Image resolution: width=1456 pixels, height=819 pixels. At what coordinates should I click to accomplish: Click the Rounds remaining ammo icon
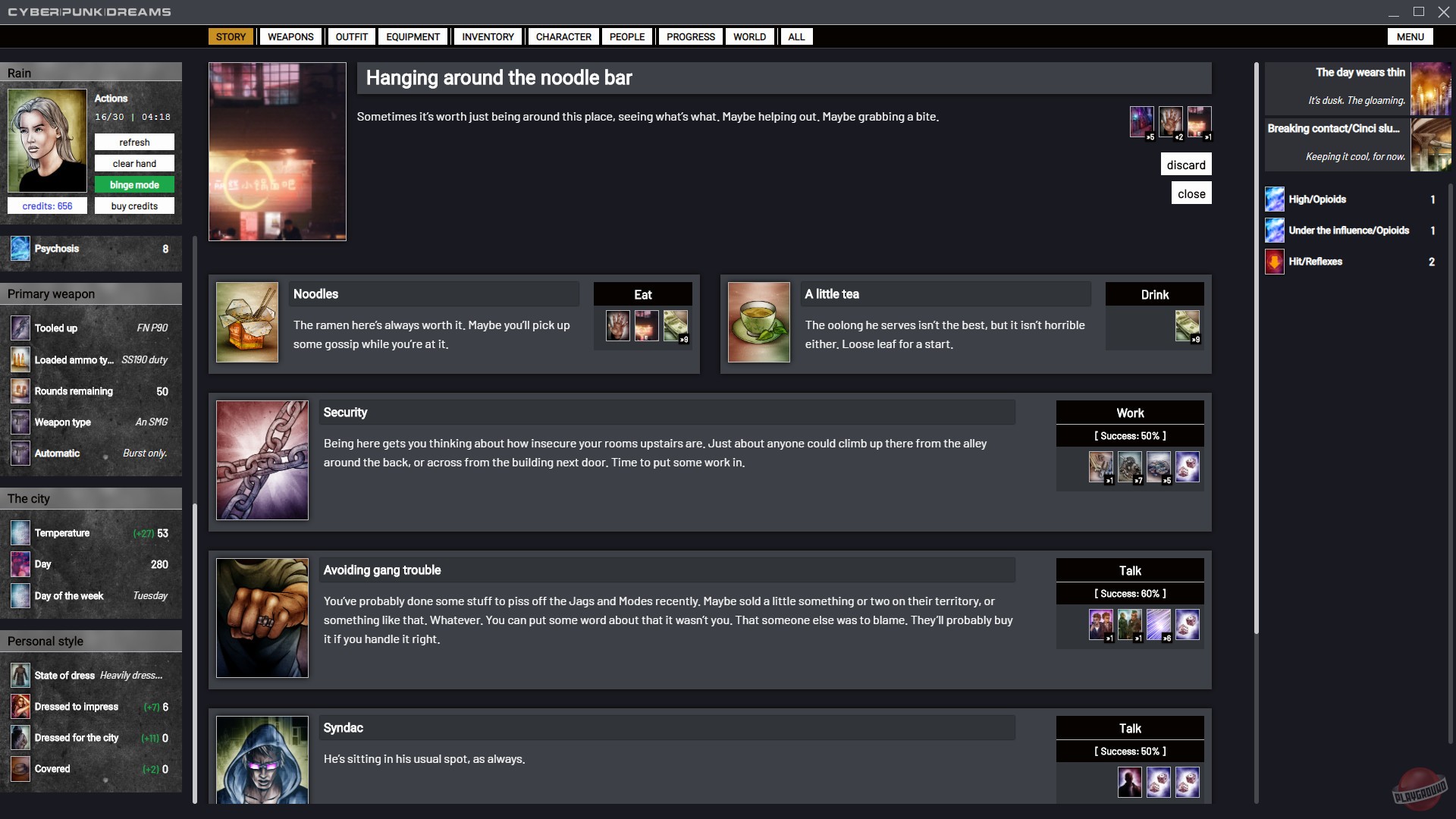click(20, 391)
